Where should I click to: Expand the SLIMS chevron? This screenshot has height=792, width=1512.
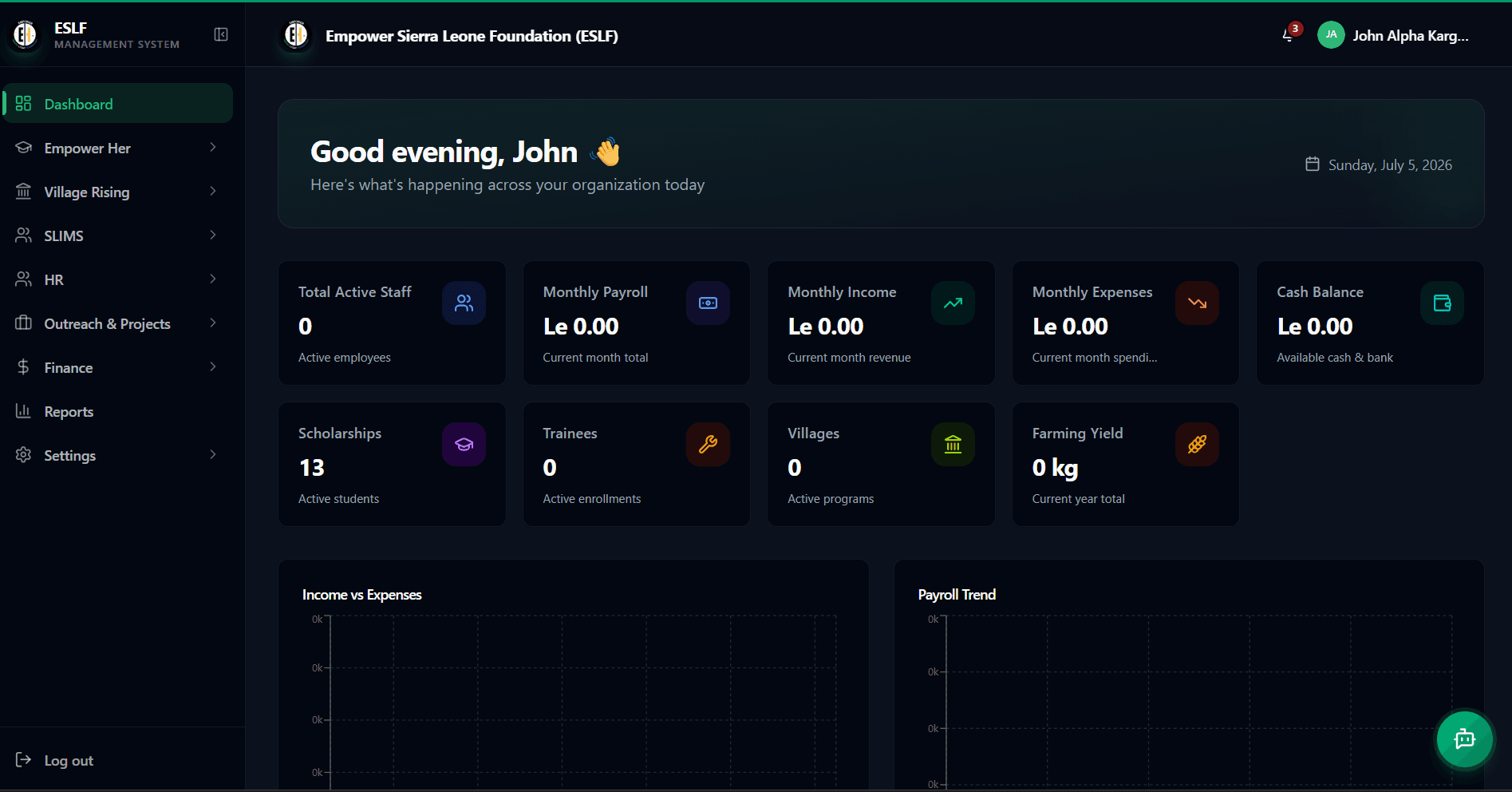pos(213,235)
